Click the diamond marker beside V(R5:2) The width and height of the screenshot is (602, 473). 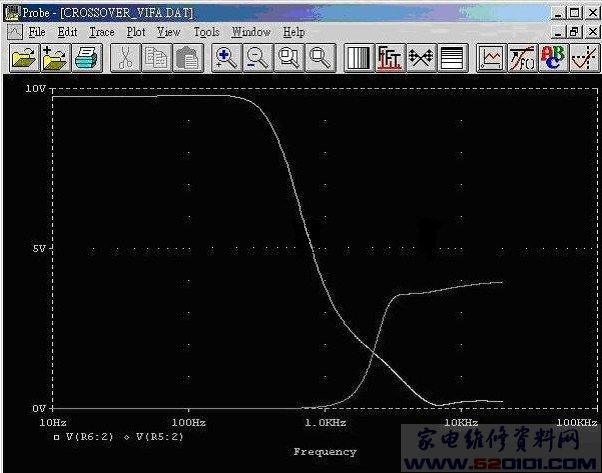127,437
